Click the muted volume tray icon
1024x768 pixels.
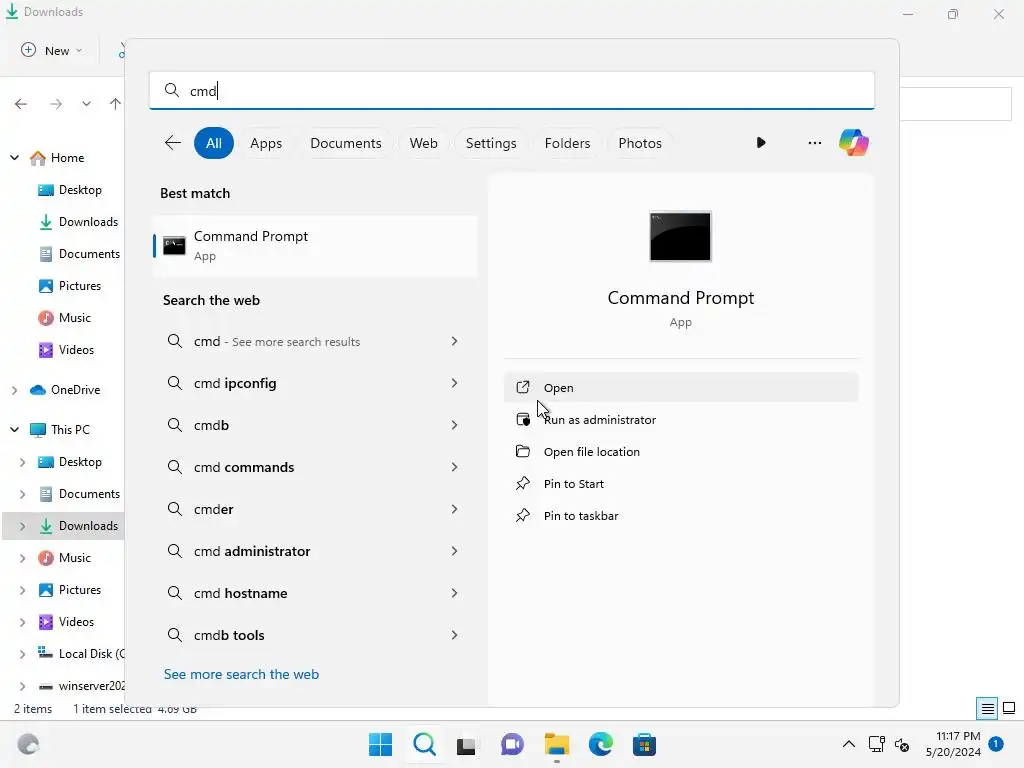click(902, 744)
